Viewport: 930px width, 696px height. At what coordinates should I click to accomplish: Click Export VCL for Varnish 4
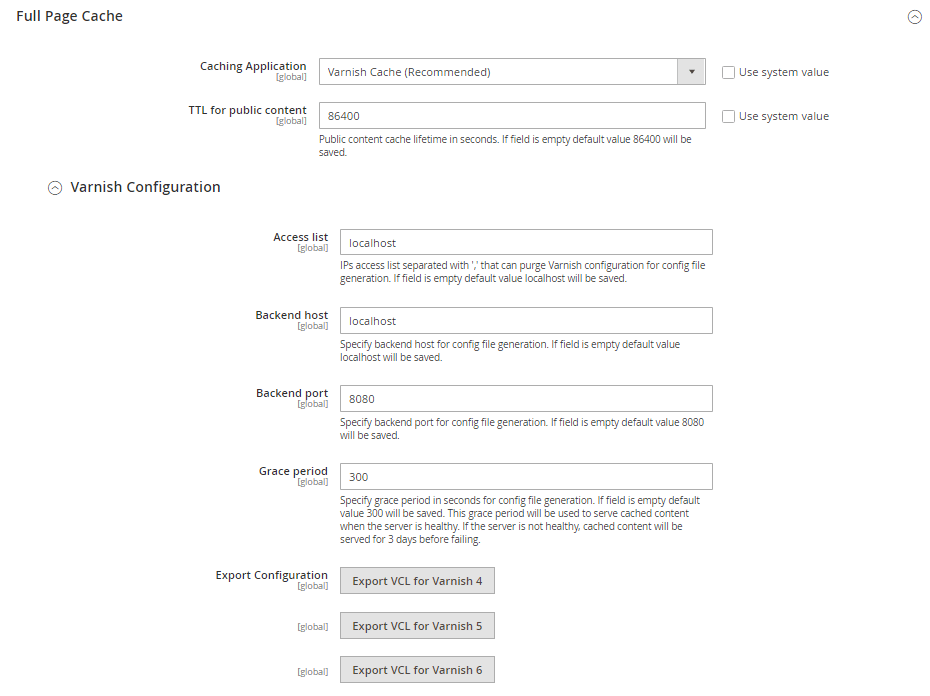point(417,580)
